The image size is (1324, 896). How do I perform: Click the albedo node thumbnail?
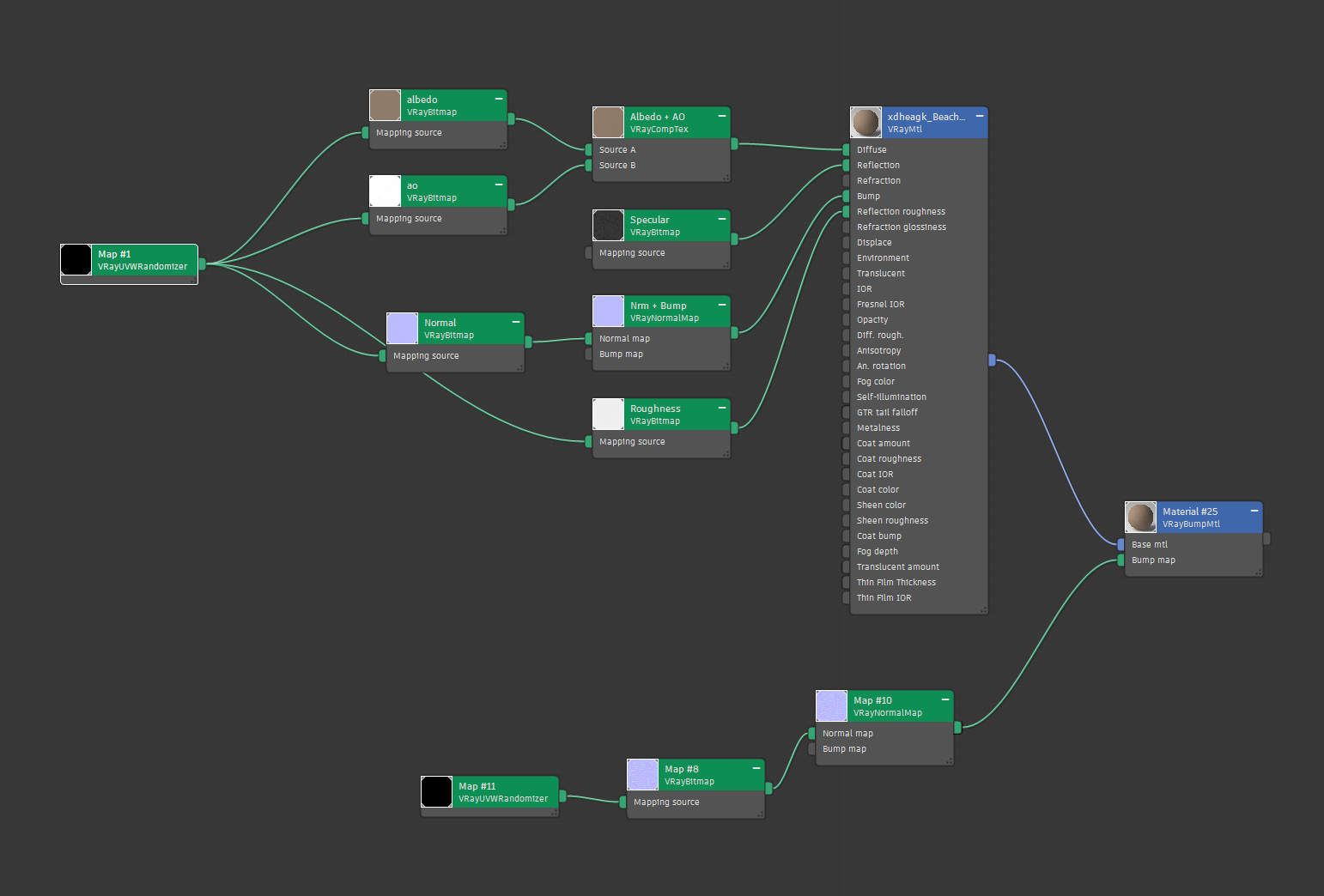click(385, 106)
